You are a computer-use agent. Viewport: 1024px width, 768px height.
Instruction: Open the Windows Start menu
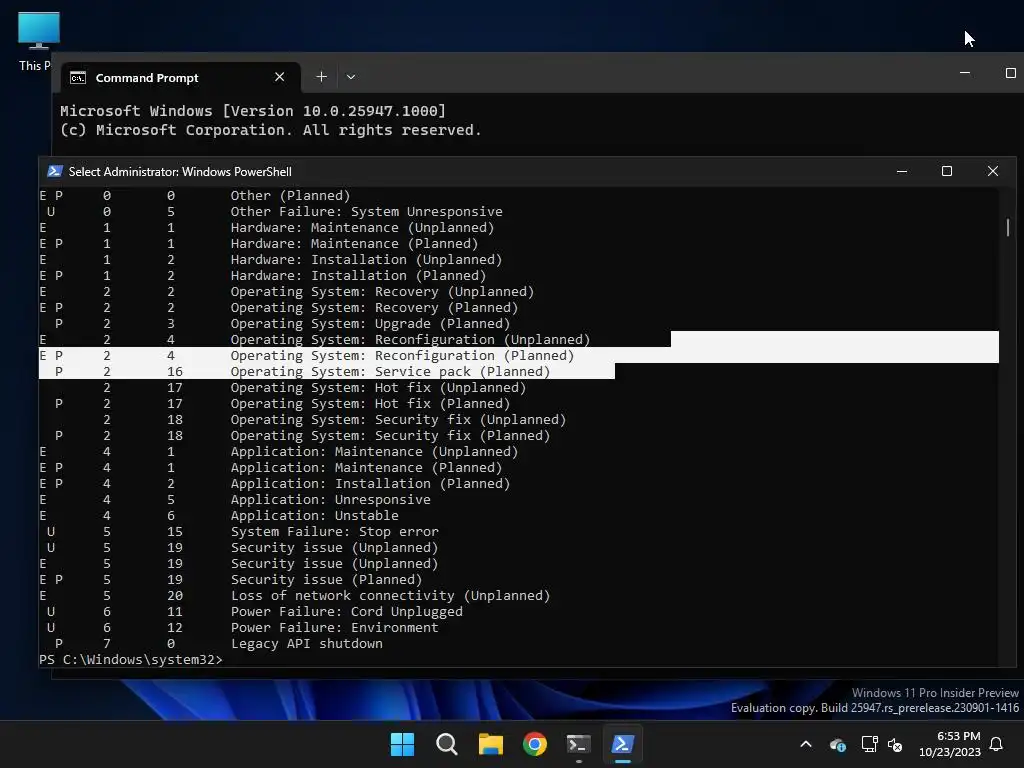click(x=402, y=744)
